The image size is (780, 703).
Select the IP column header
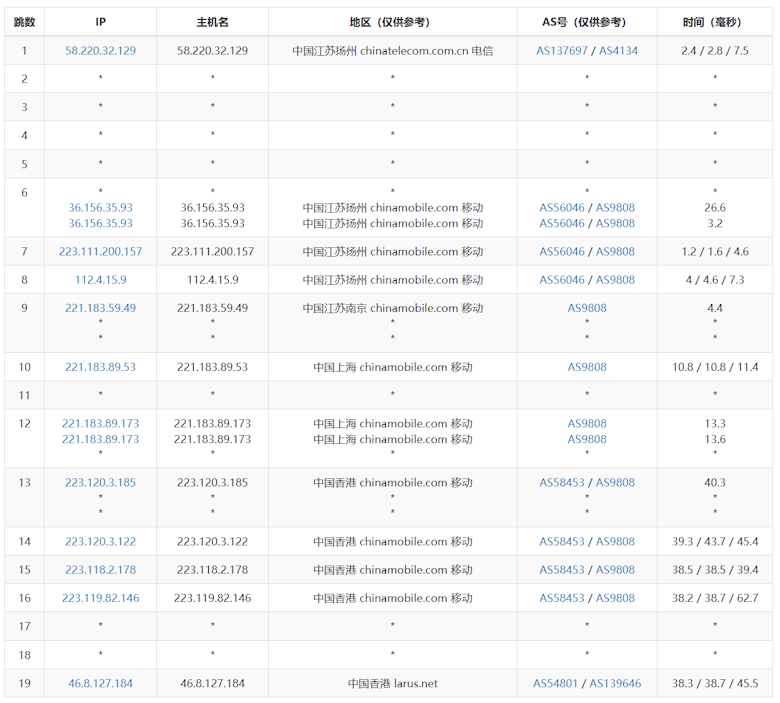pyautogui.click(x=100, y=22)
